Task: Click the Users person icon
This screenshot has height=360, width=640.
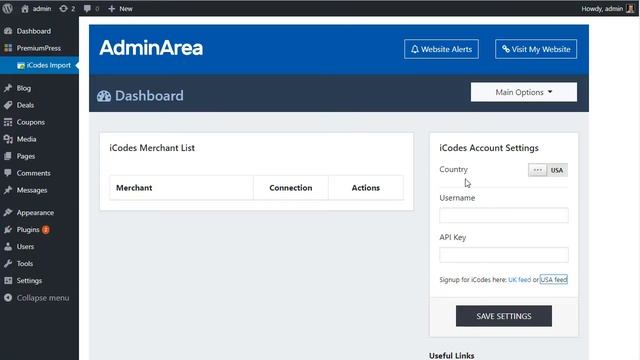Action: click(8, 247)
